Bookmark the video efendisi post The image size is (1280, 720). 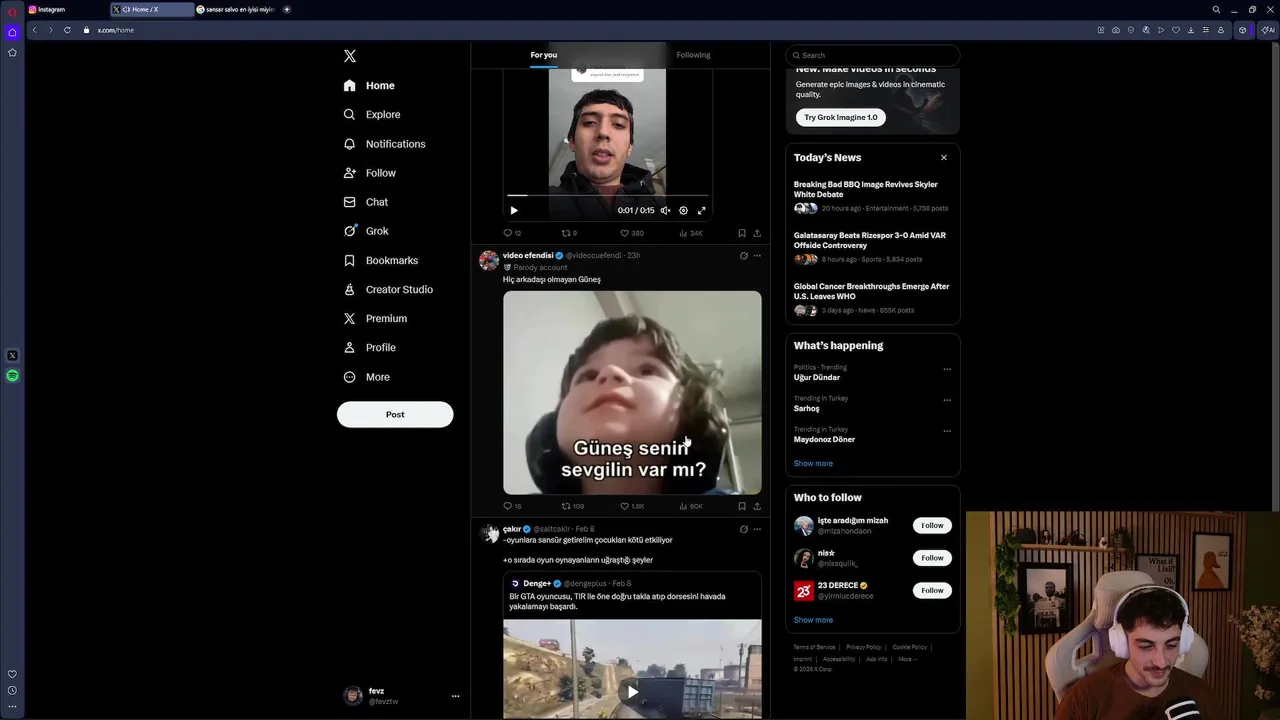[x=741, y=506]
